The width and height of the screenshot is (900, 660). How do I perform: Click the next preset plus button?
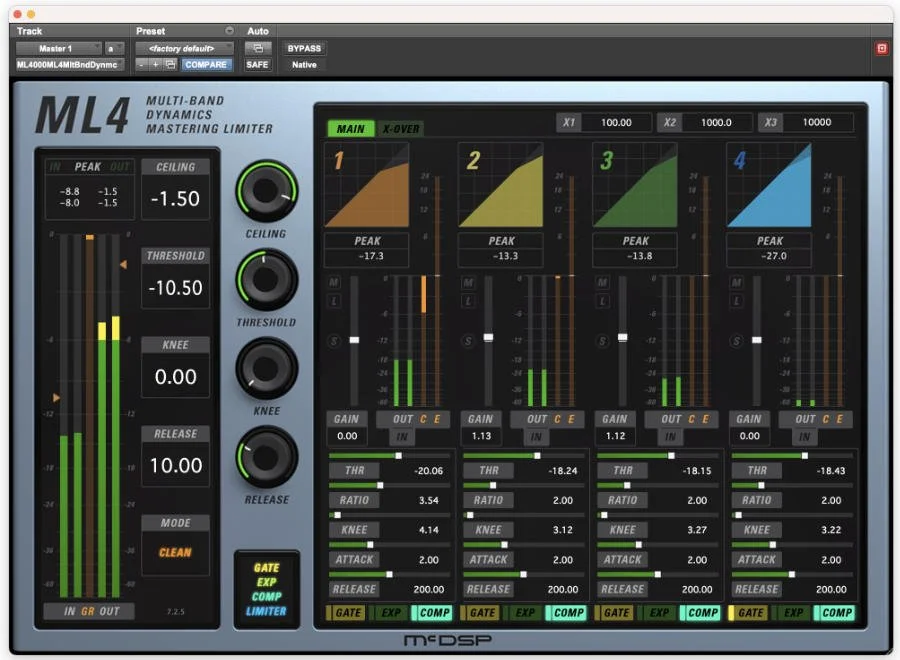click(155, 65)
